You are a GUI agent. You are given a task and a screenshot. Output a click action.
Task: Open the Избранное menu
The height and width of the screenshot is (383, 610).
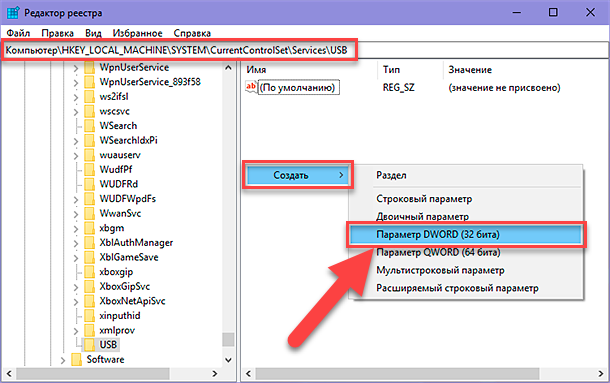(137, 33)
